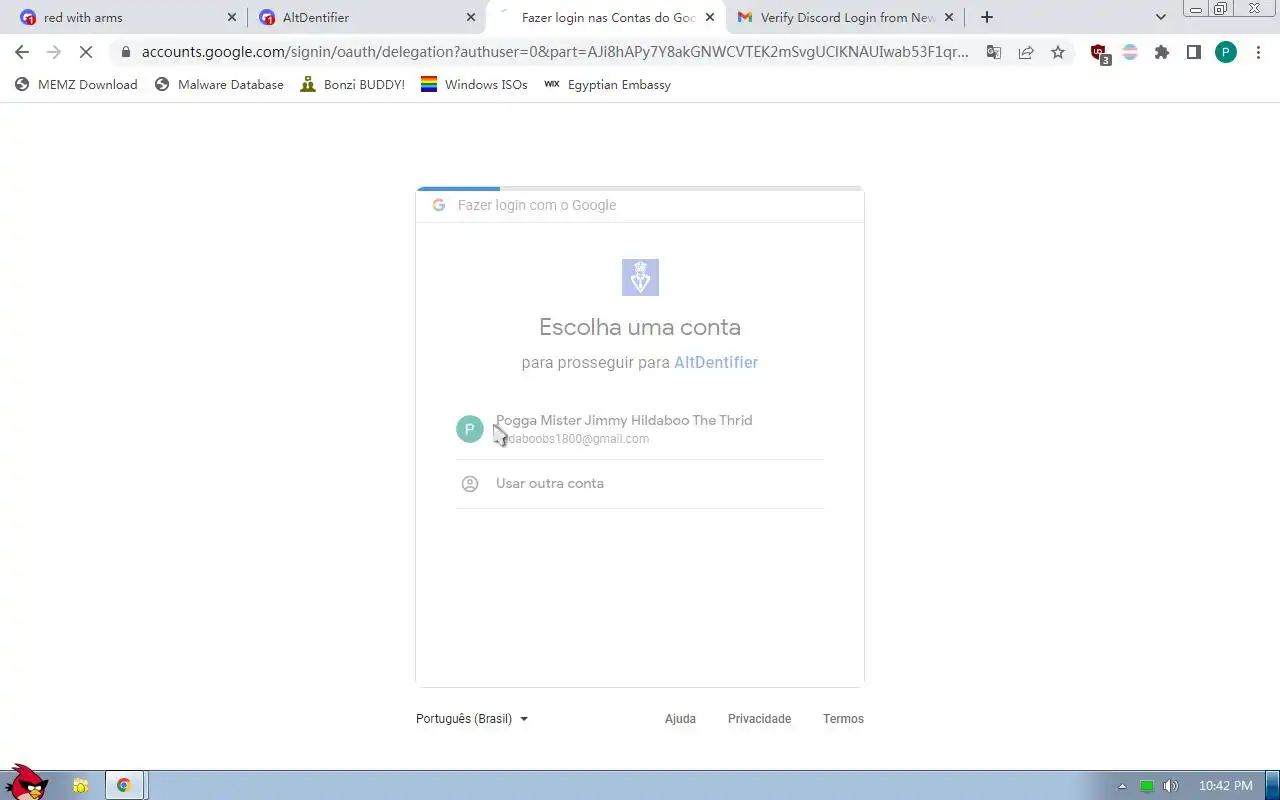Select the 'Fazer login nas Contas' tab

606,17
